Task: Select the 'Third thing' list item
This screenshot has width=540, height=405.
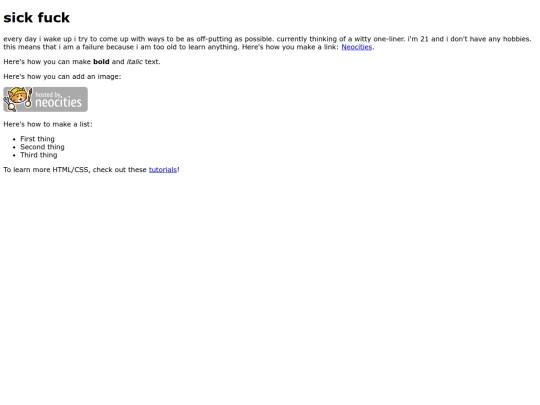Action: [x=39, y=155]
